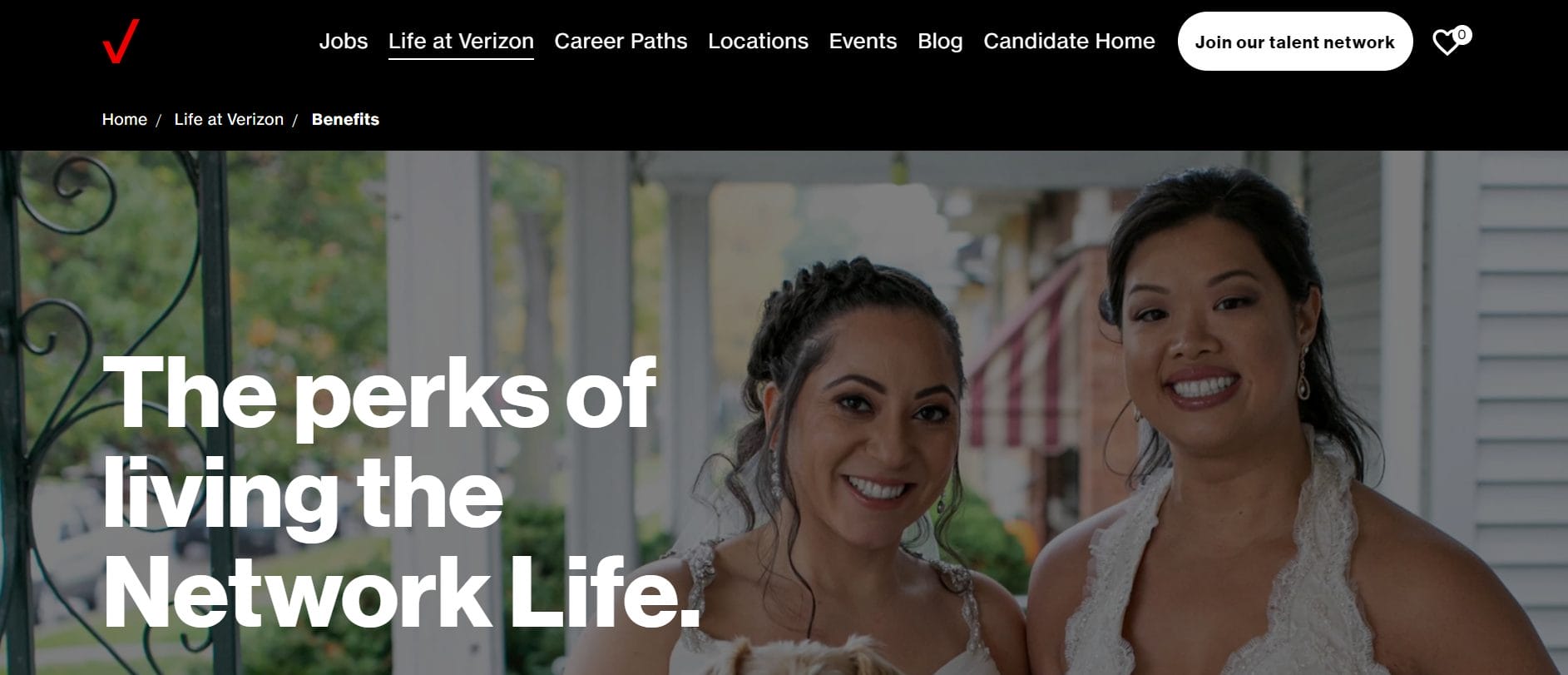Click the red Verizon checkmark logo
Viewport: 1568px width, 675px height.
tap(121, 42)
